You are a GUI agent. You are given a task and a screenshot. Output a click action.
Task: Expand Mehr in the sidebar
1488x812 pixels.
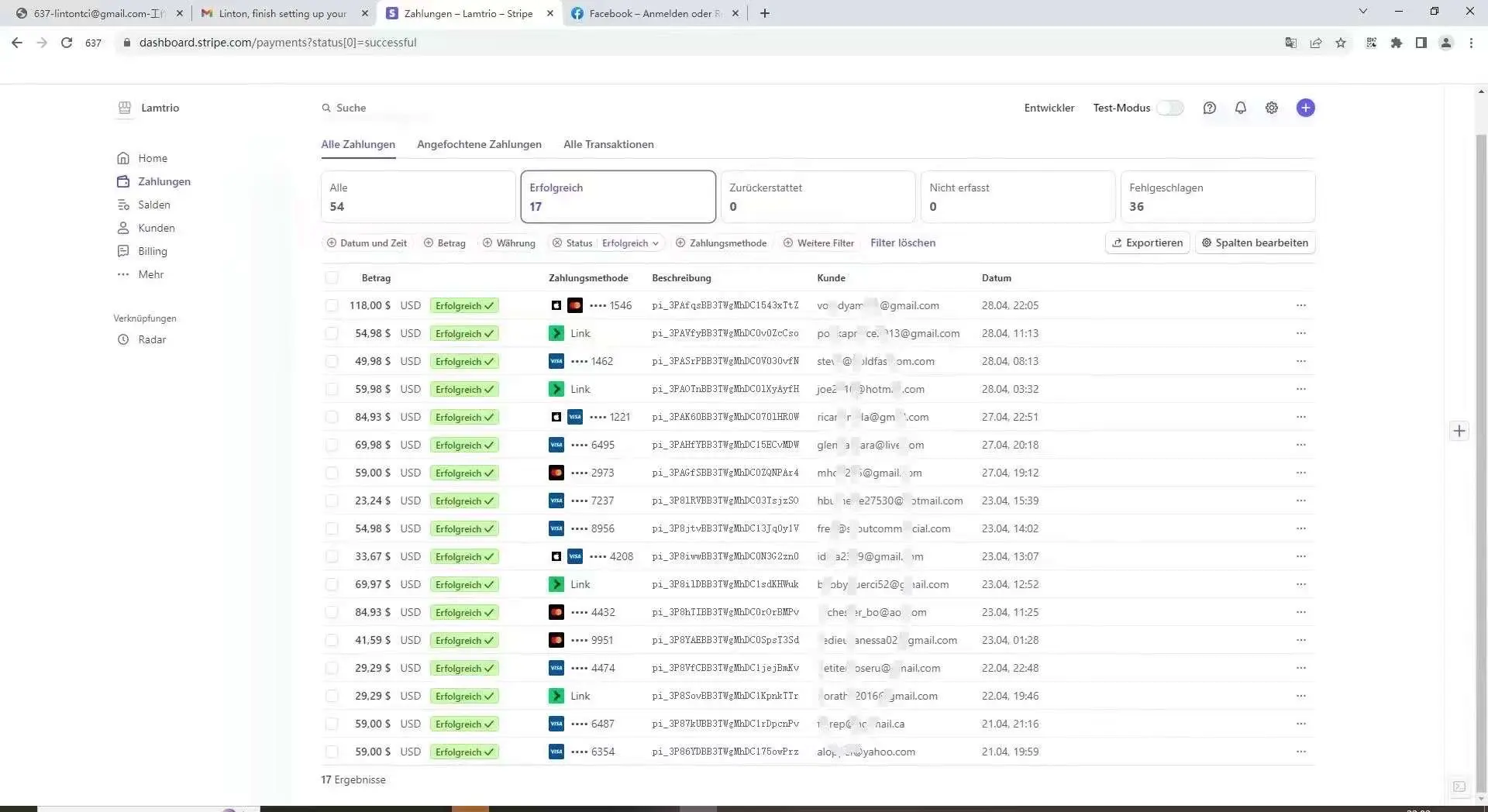click(150, 274)
